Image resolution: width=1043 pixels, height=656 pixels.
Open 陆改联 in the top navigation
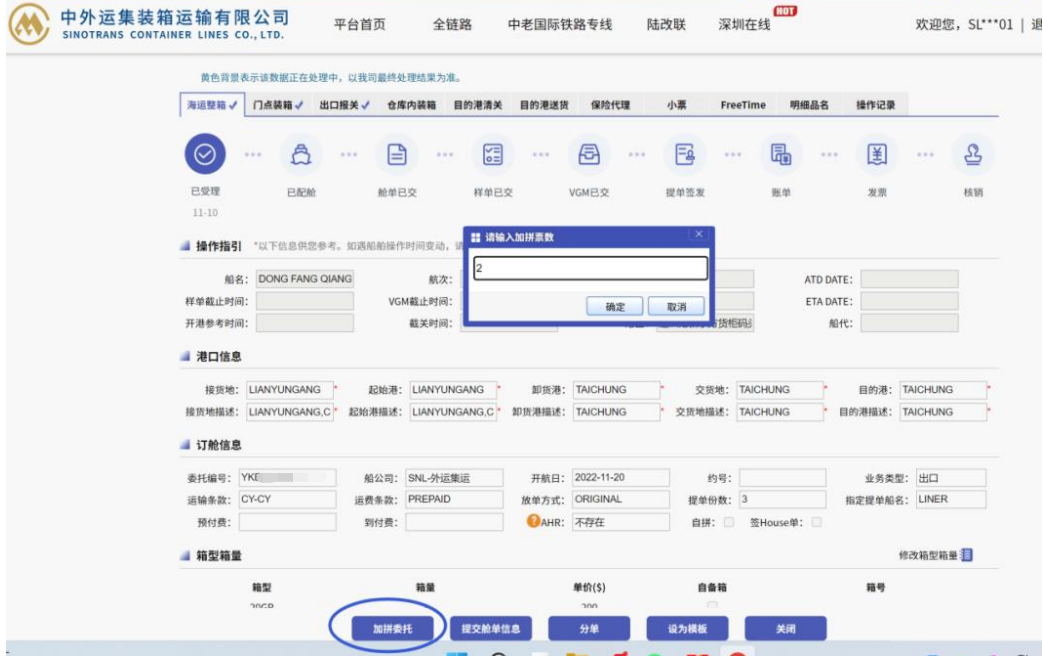pyautogui.click(x=666, y=25)
